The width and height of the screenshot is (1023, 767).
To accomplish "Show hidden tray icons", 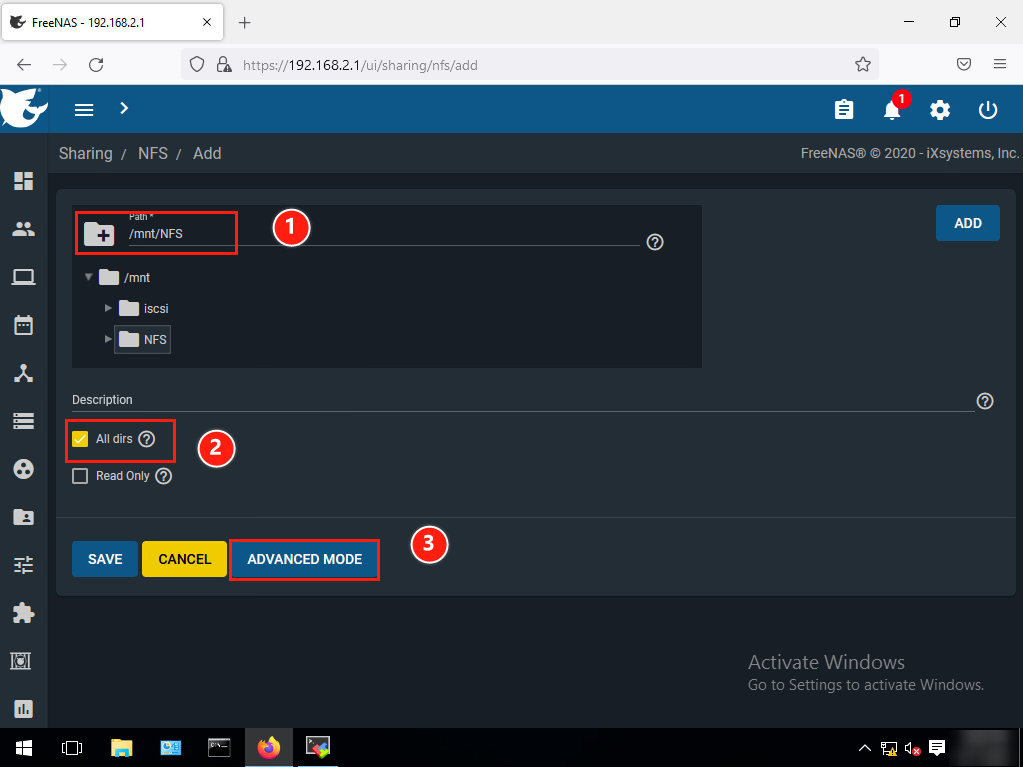I will pos(864,748).
